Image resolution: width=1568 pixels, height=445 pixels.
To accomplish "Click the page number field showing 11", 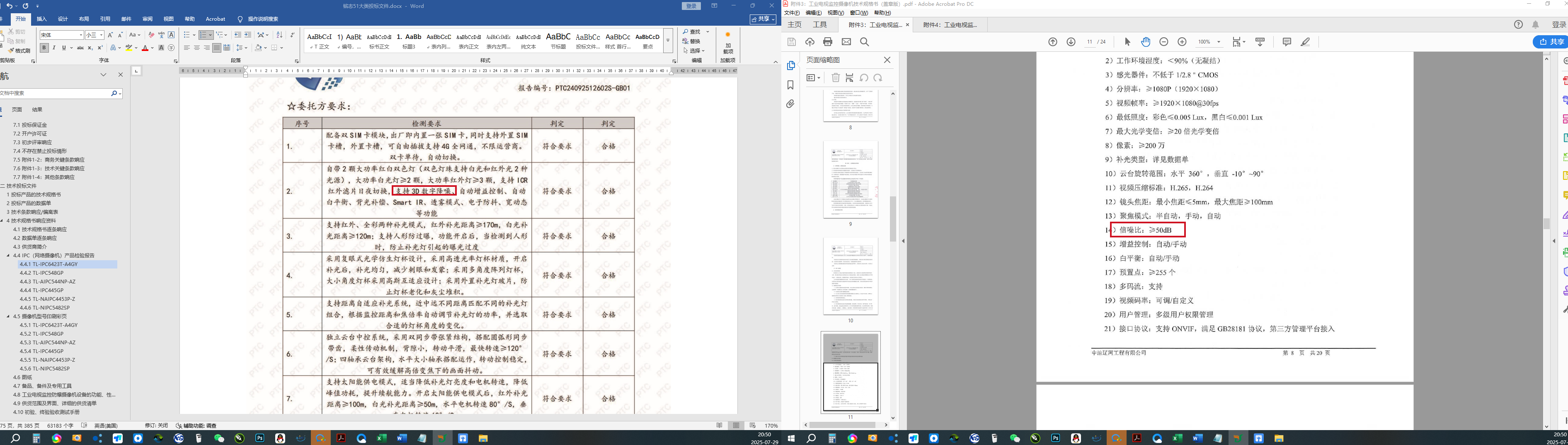I will click(x=1090, y=42).
